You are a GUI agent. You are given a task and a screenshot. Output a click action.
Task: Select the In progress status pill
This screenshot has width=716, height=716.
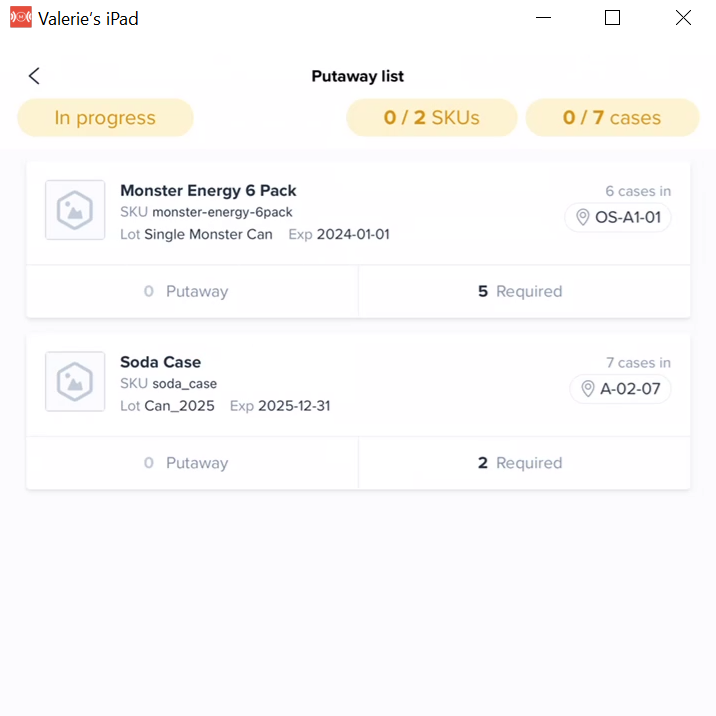(x=105, y=118)
